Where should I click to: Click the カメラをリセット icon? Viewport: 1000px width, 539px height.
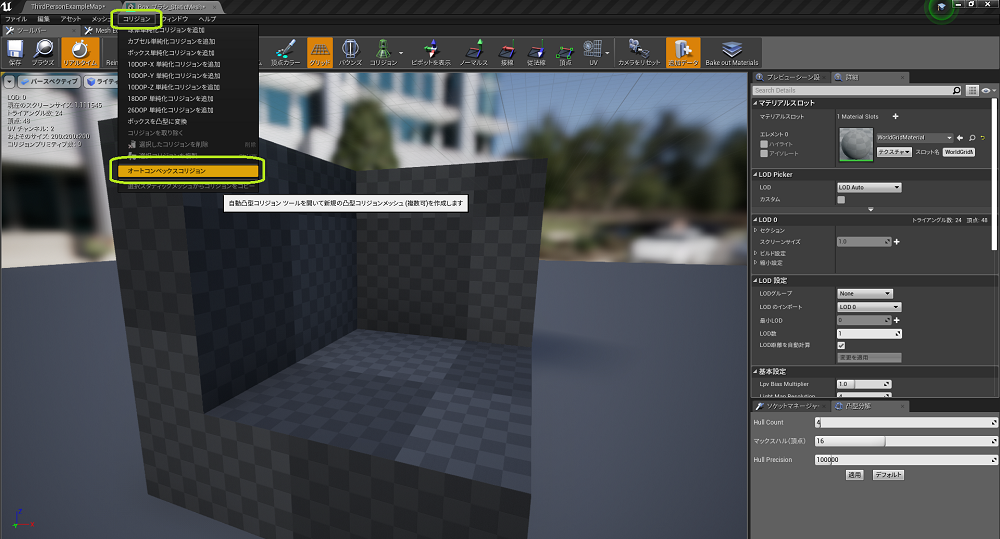pos(638,52)
